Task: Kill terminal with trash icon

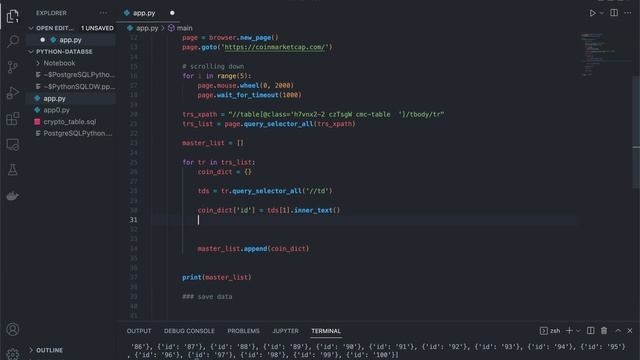Action: tap(604, 331)
